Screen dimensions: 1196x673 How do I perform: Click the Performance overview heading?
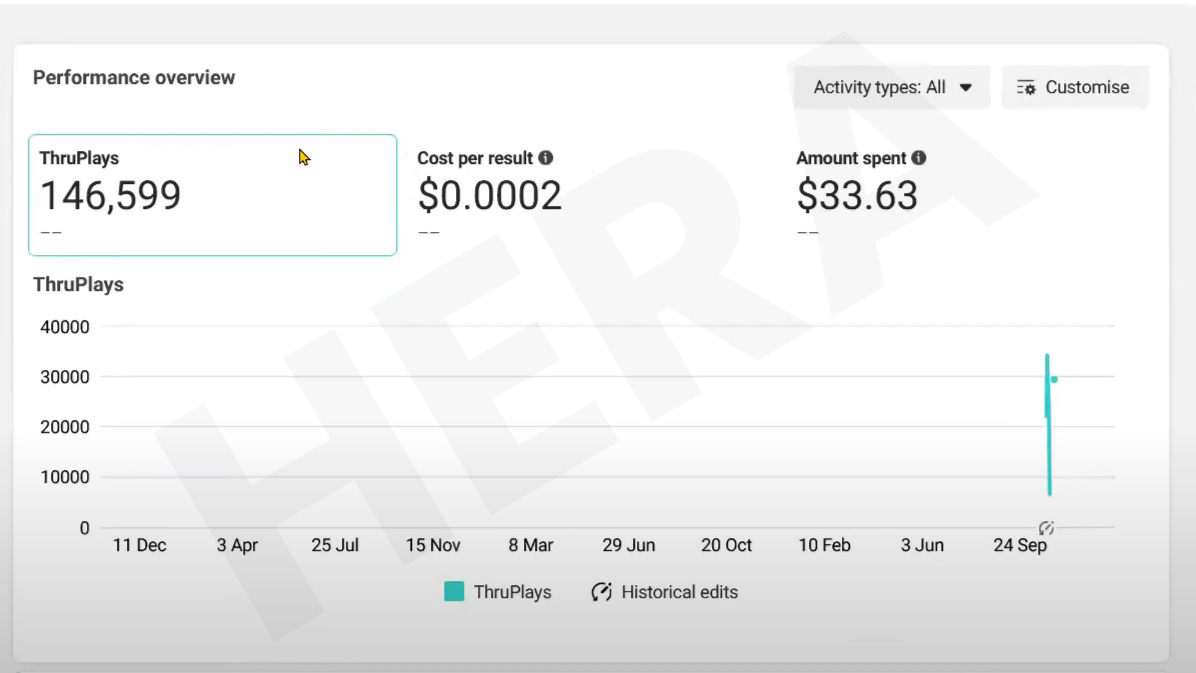coord(134,78)
